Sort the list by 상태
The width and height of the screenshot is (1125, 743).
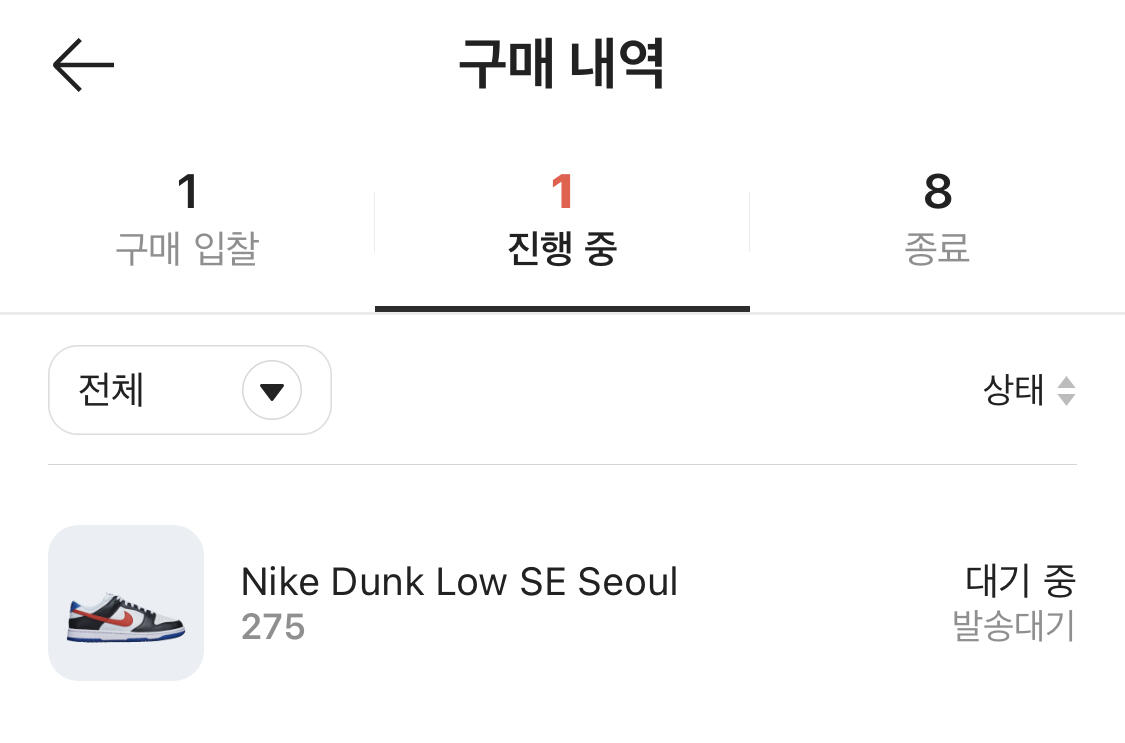pyautogui.click(x=1029, y=391)
